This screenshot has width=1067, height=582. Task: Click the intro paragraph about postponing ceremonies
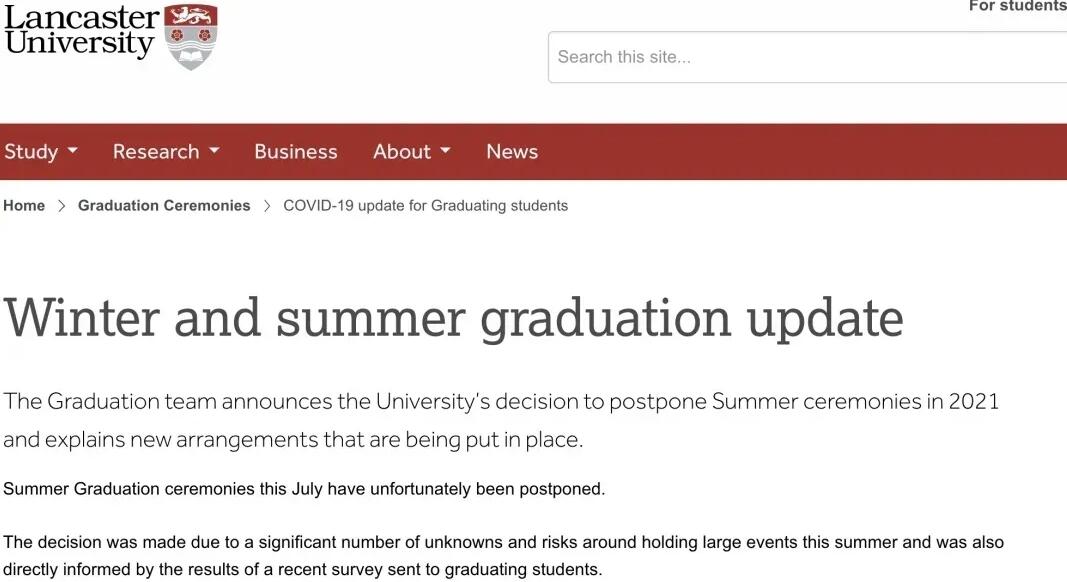500,420
